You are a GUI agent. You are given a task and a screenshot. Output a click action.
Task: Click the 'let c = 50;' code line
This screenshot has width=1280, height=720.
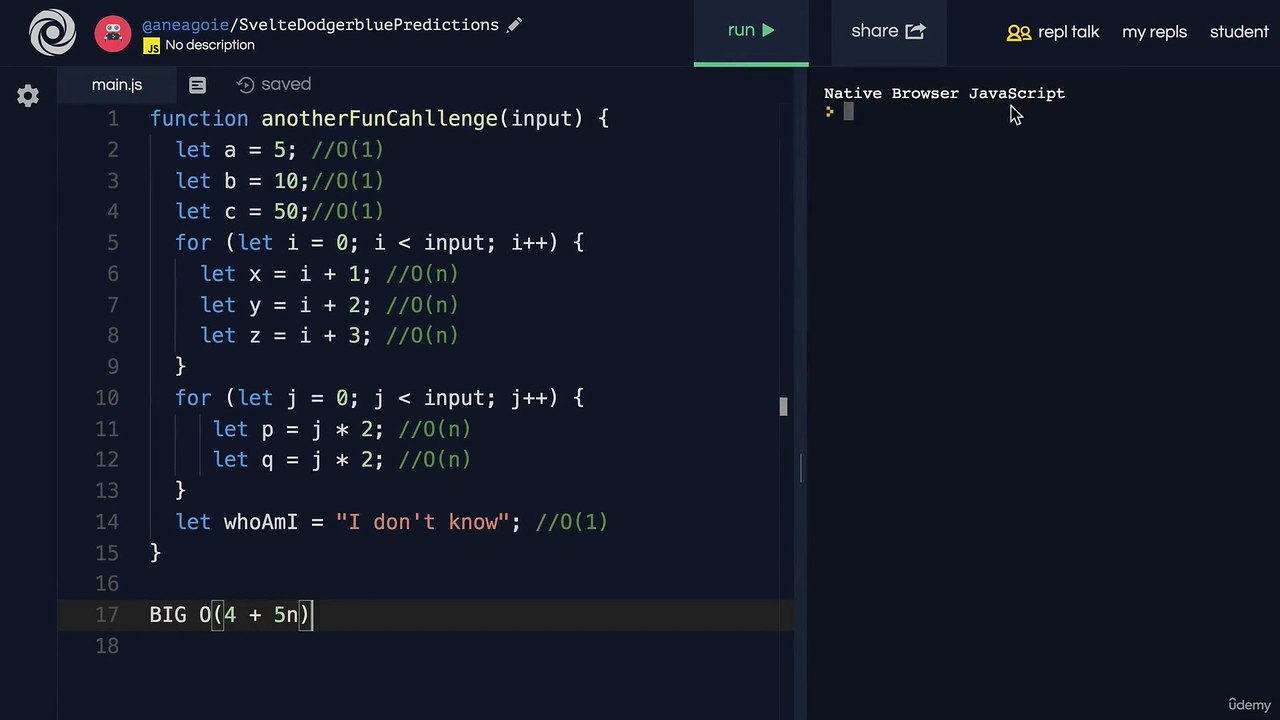coord(242,212)
